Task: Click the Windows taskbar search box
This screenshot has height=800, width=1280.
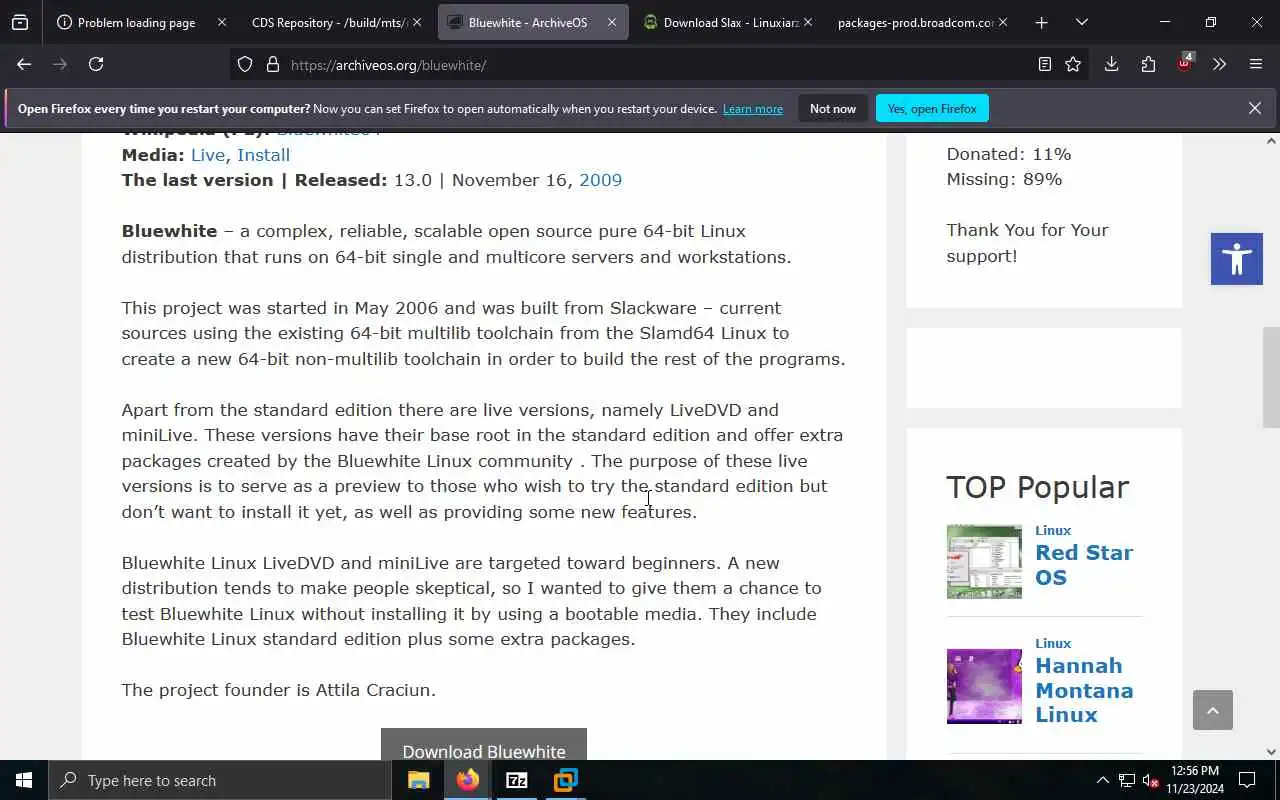Action: coord(220,780)
